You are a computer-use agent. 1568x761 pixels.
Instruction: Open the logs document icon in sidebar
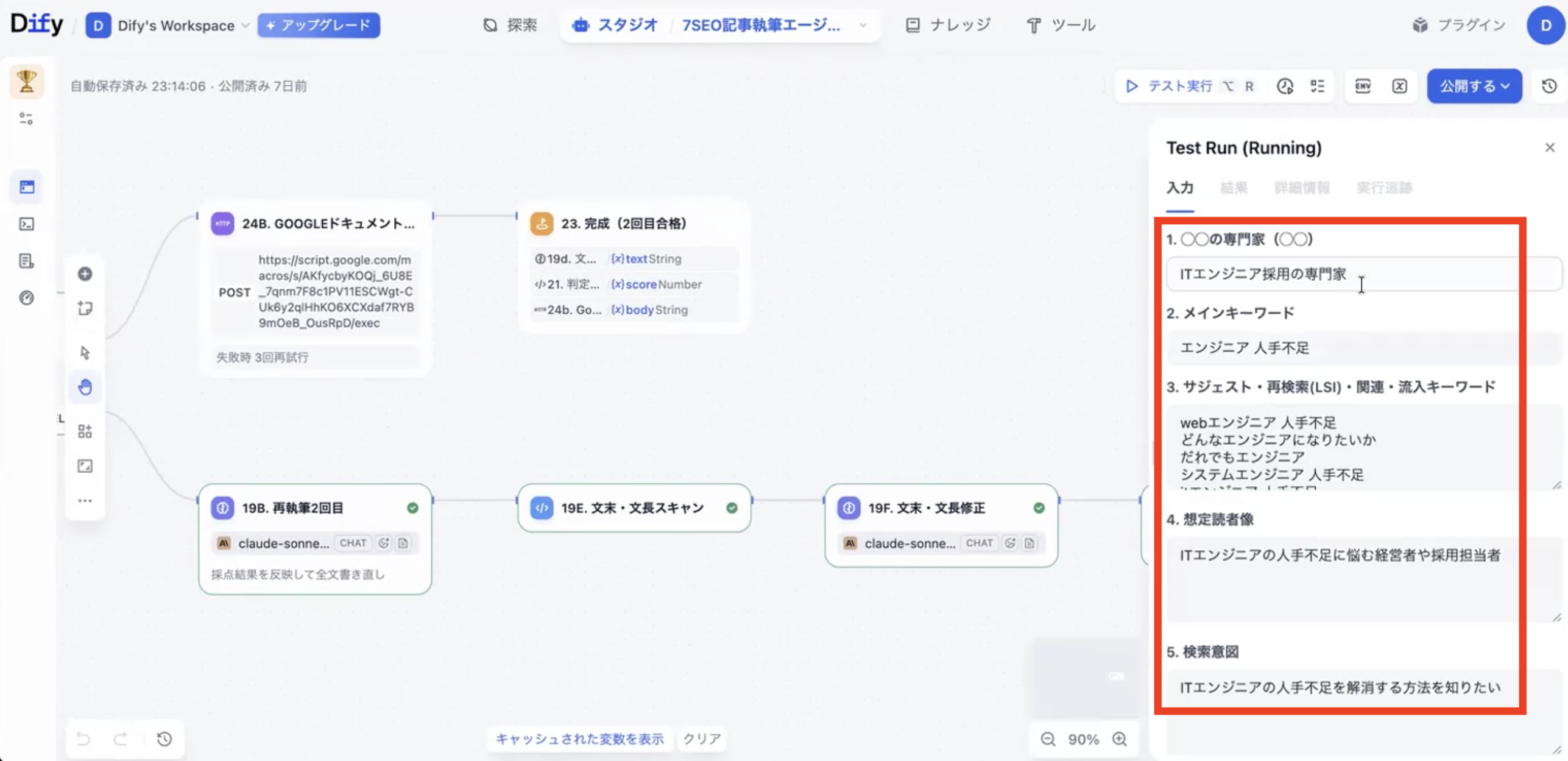click(x=26, y=261)
